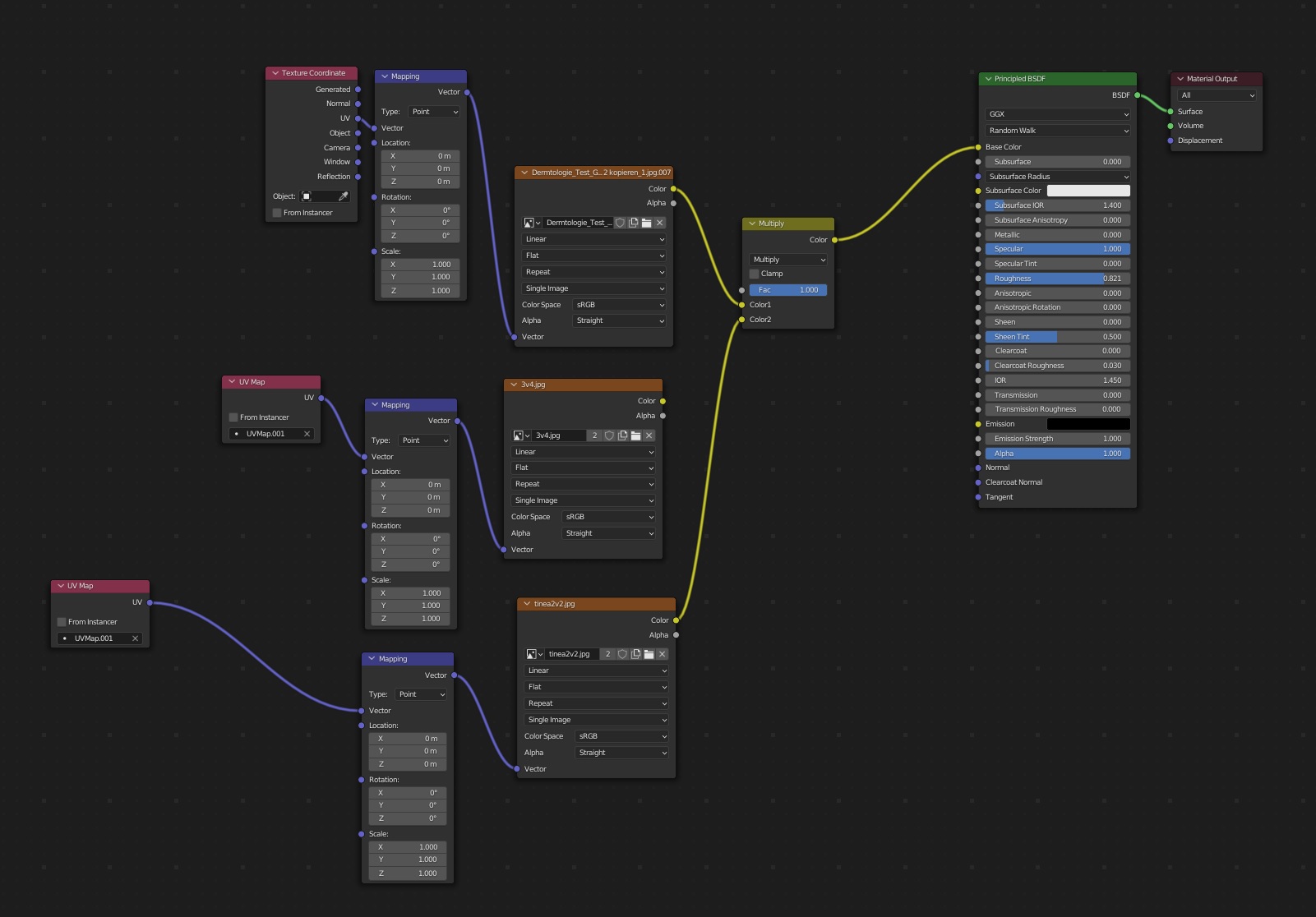Click the black Emission color swatch
The height and width of the screenshot is (917, 1316).
coord(1088,424)
